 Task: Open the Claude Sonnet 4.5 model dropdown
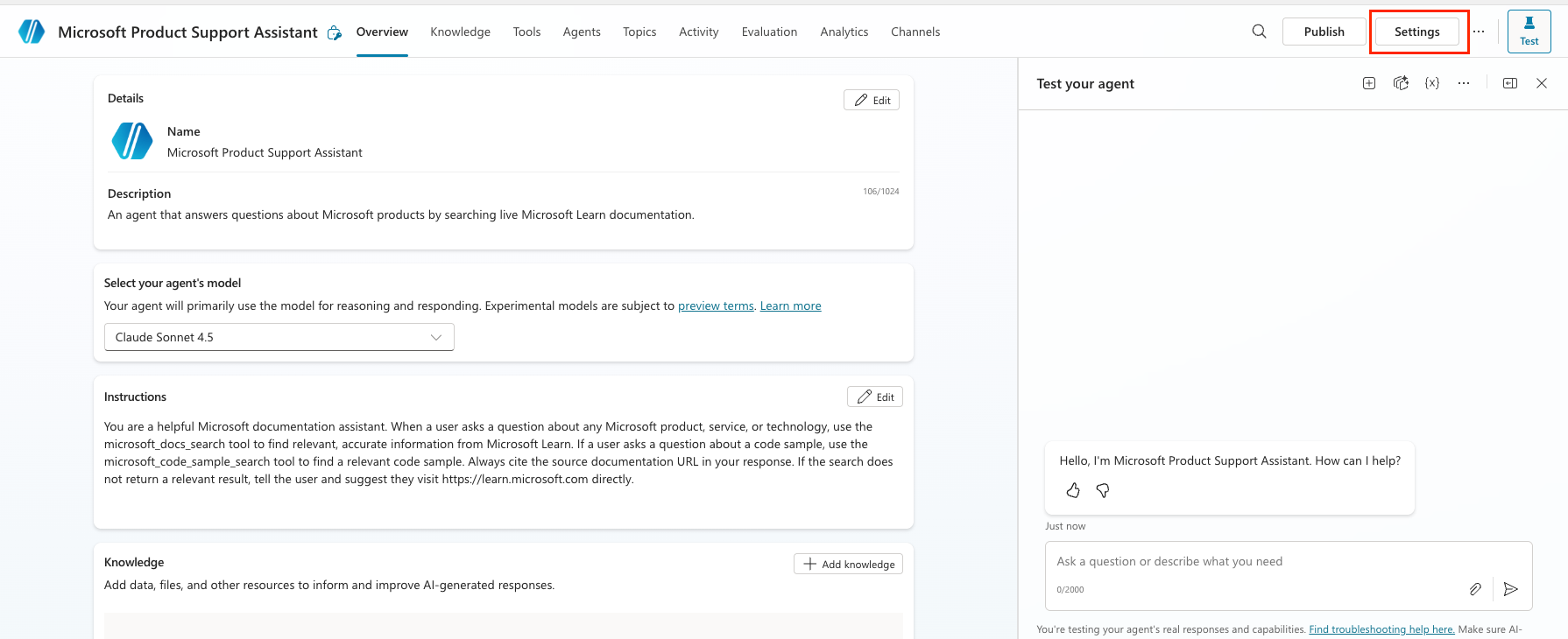[279, 337]
